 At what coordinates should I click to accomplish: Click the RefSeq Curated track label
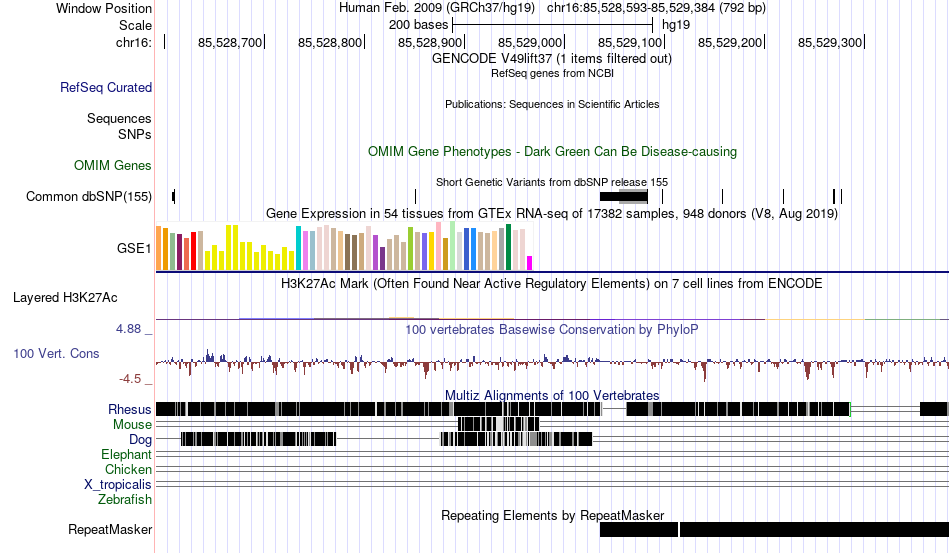coord(106,87)
